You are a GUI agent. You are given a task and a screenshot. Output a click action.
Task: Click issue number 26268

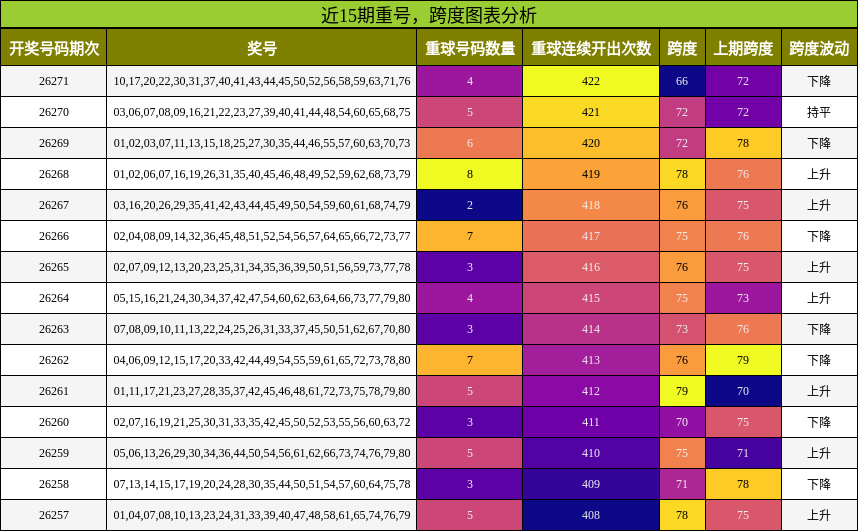click(x=54, y=174)
